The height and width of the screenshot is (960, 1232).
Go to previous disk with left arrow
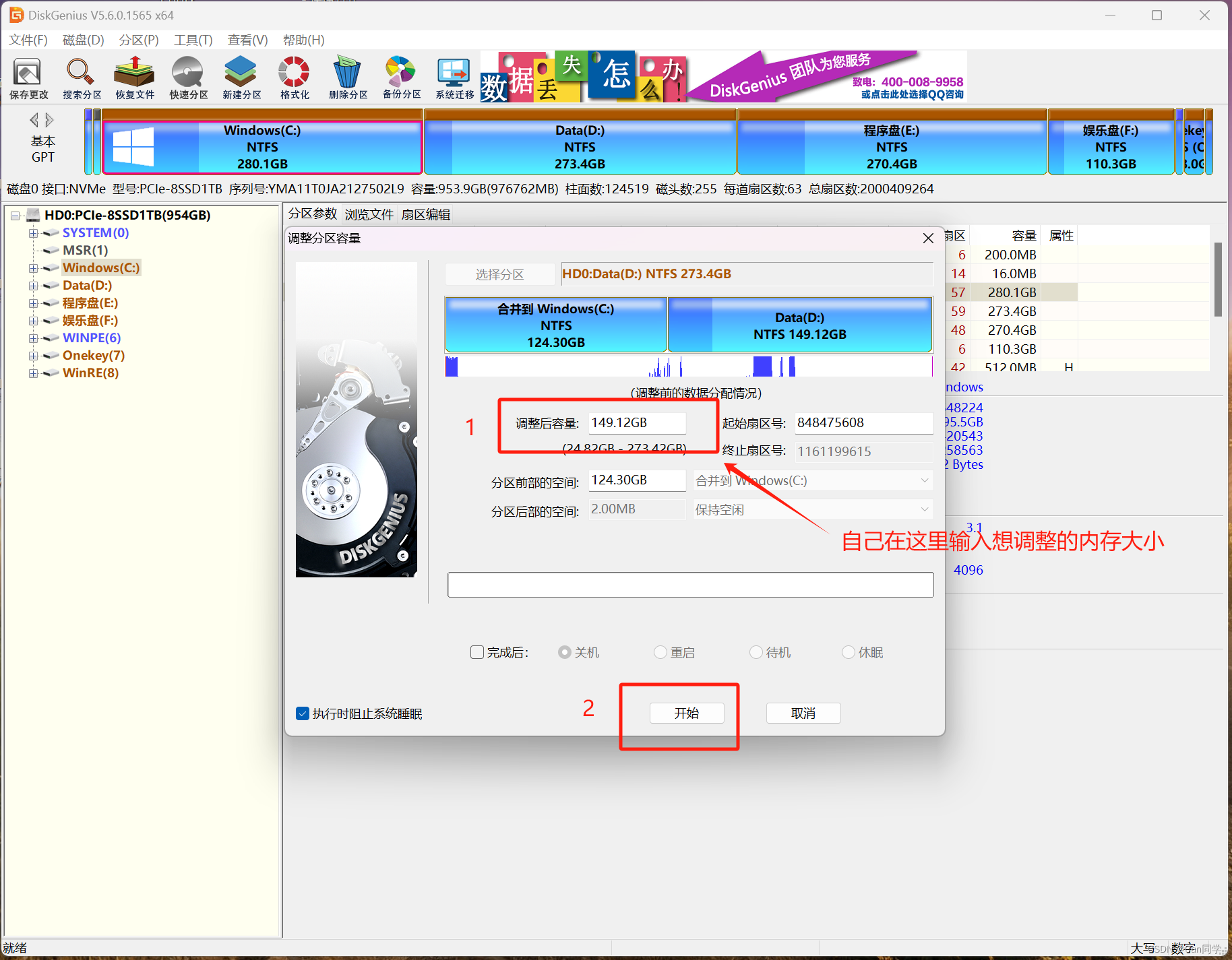[x=34, y=120]
